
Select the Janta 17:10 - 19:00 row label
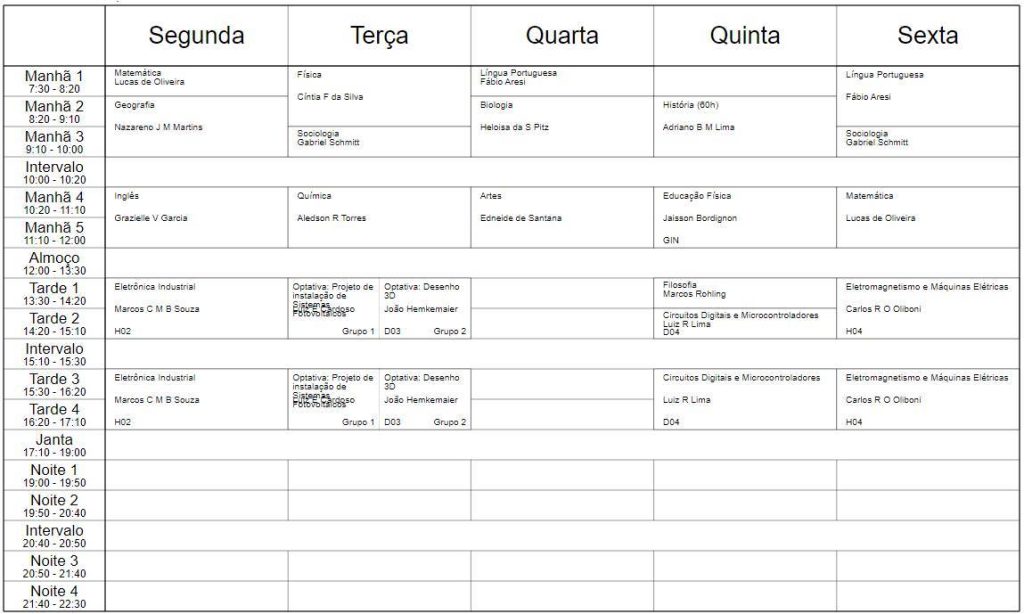coord(54,445)
